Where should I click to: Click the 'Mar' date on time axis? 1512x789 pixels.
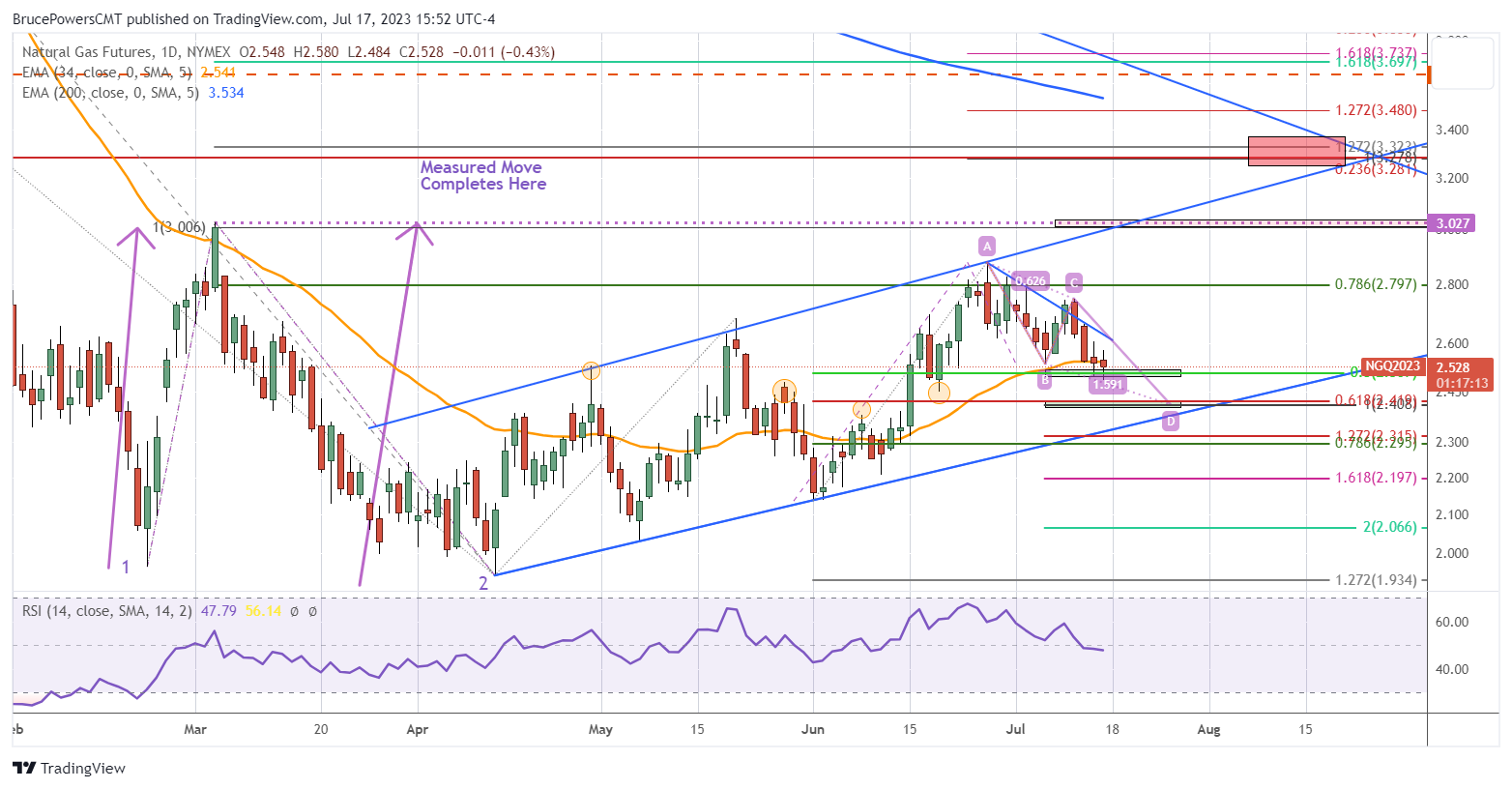click(195, 729)
